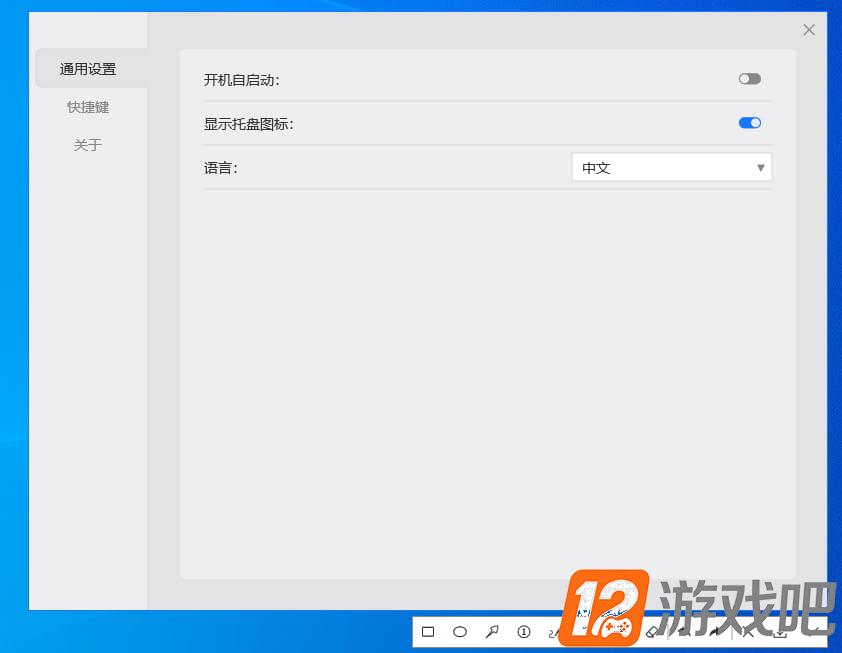Close the settings window
Screen dimensions: 842x653
[809, 30]
